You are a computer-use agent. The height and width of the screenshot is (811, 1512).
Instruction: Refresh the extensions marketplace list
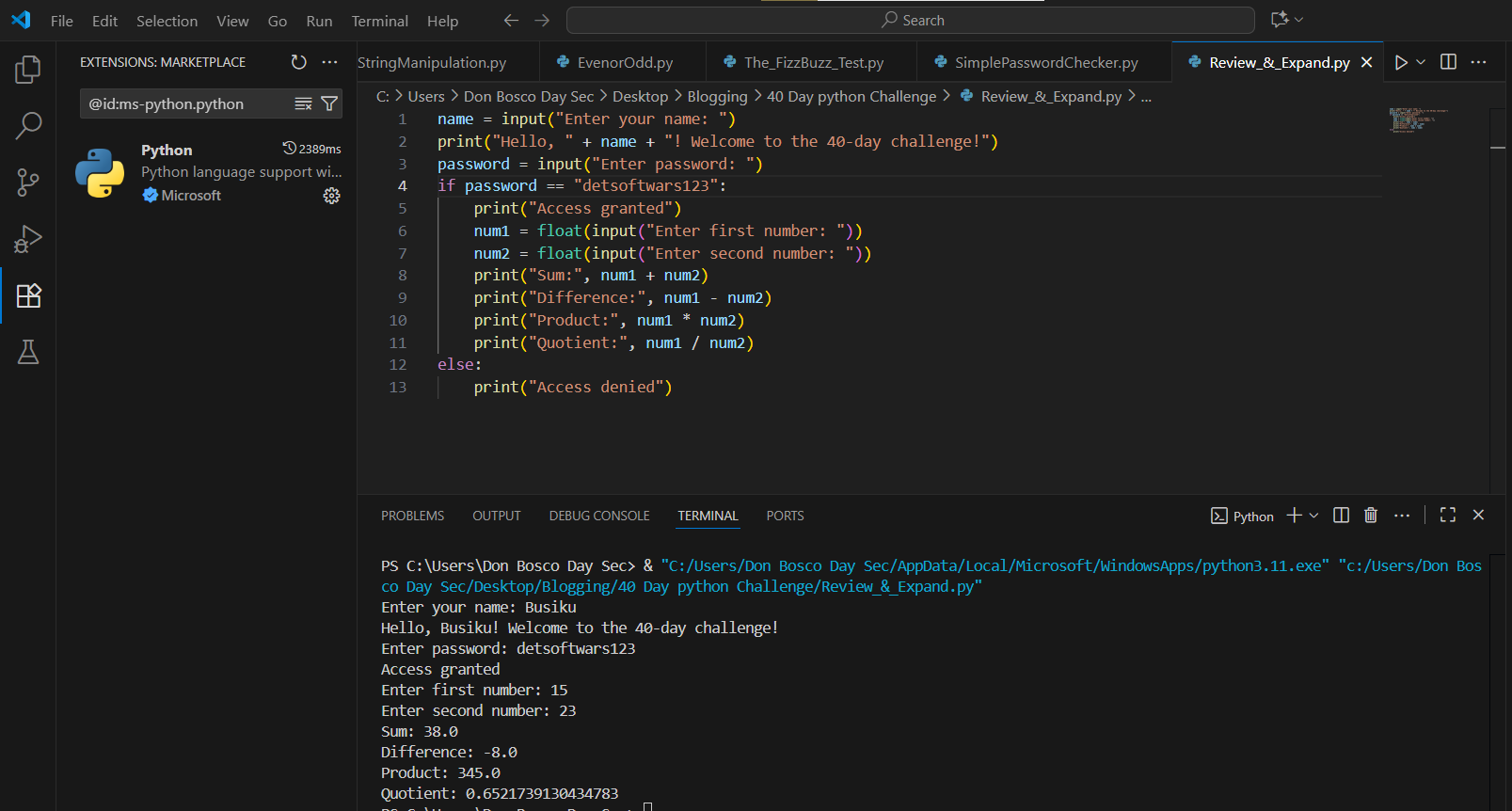coord(298,62)
